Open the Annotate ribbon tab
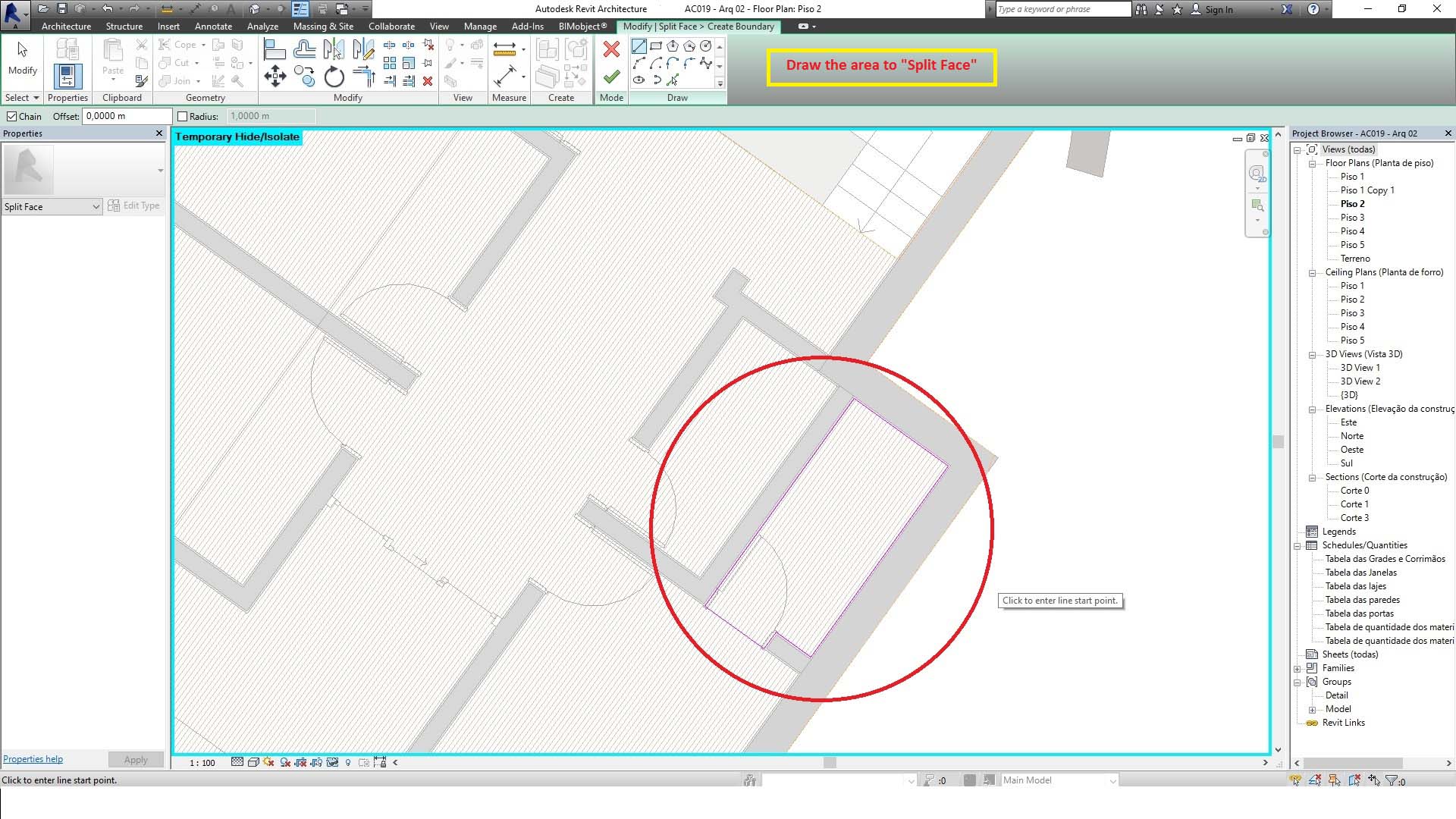 point(213,26)
